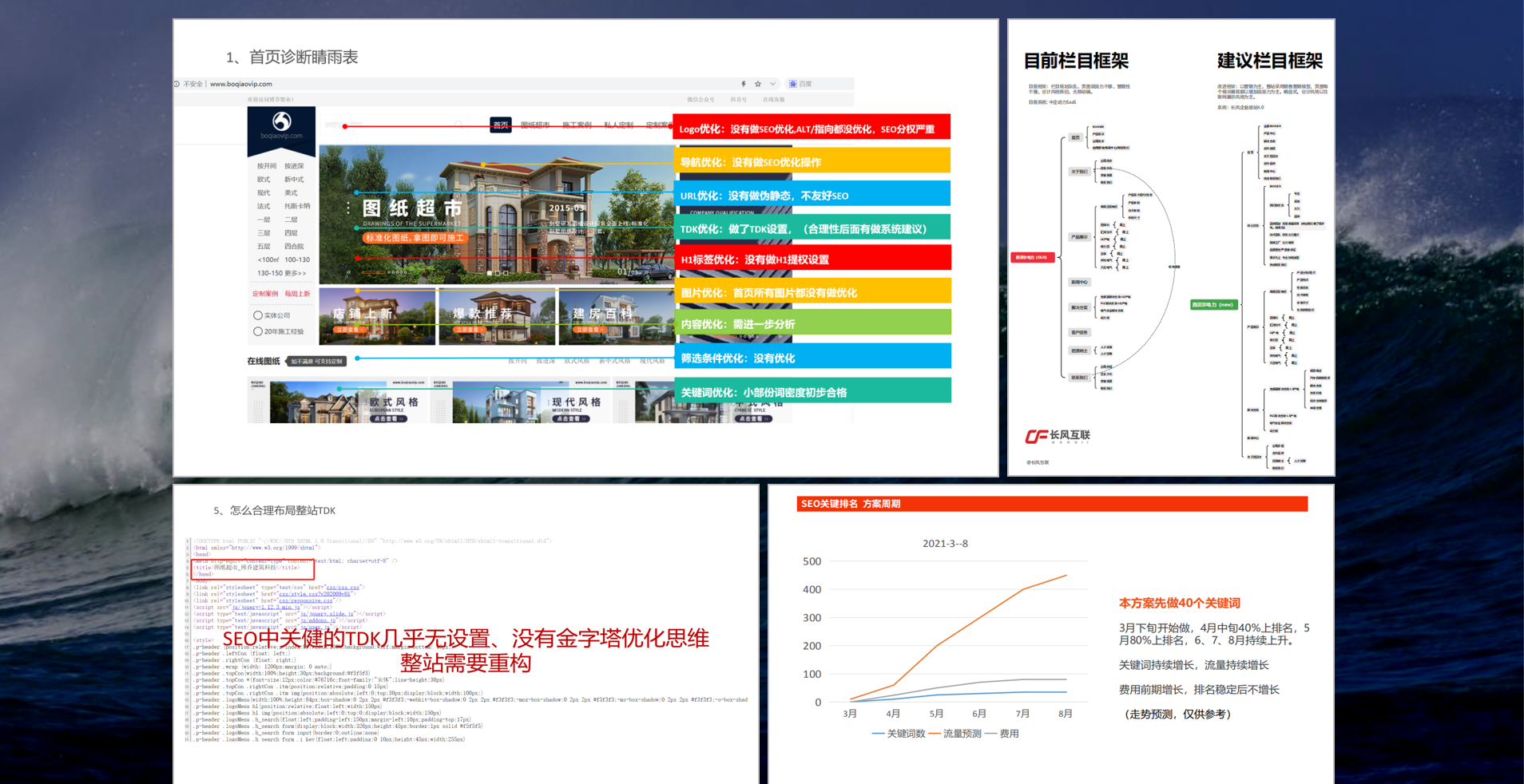The height and width of the screenshot is (784, 1524).
Task: Click the boqiaovip.com site logo
Action: coord(281,126)
